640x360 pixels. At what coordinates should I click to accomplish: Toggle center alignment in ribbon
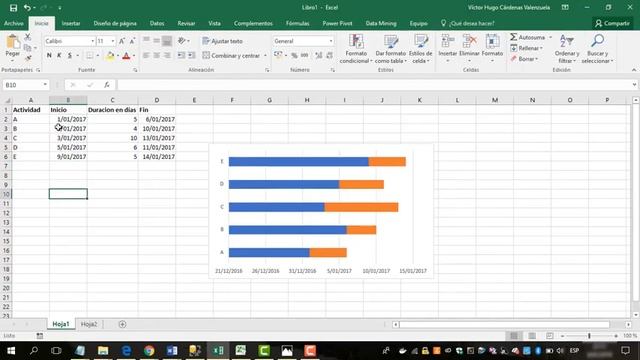pos(157,56)
